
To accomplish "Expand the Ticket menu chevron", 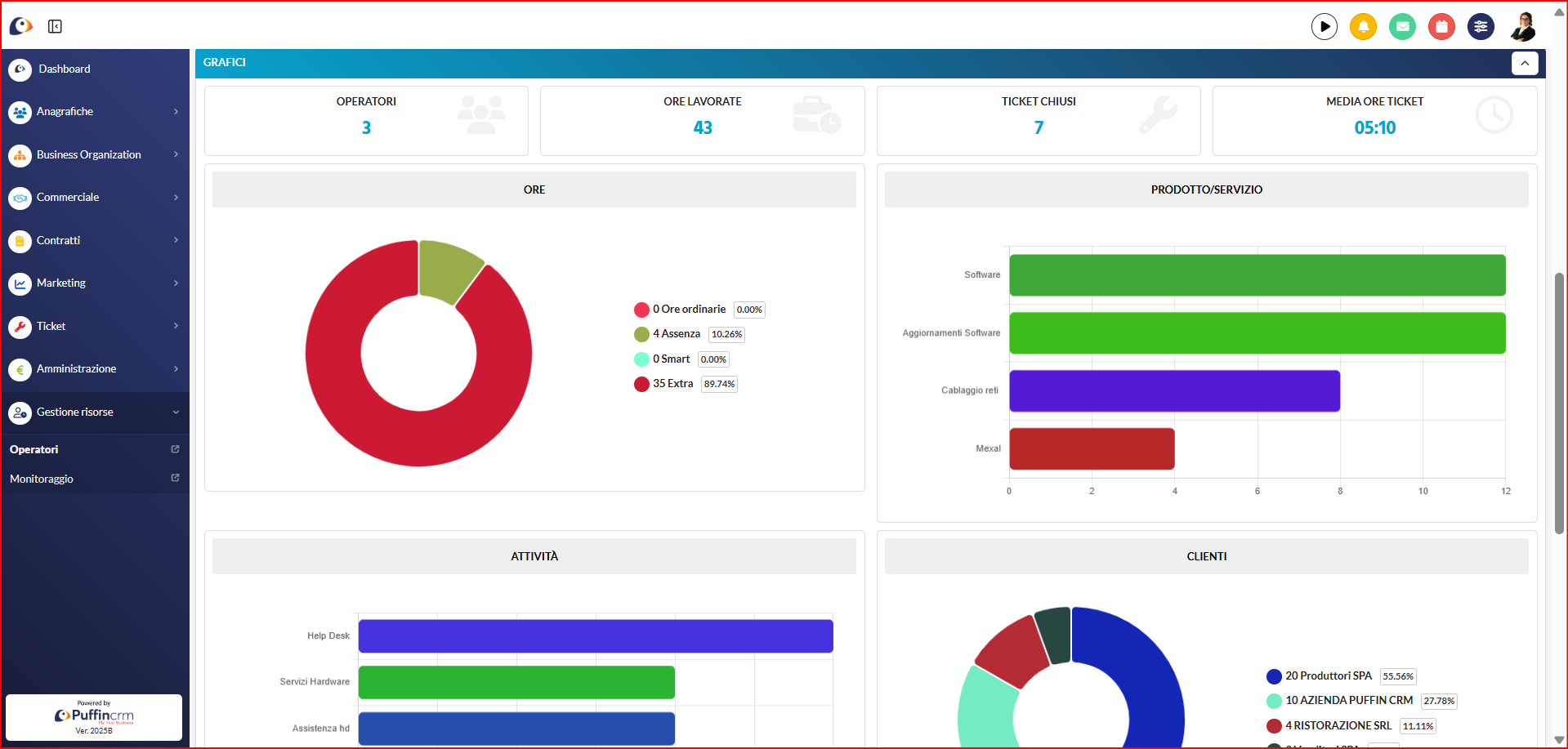I will (176, 326).
